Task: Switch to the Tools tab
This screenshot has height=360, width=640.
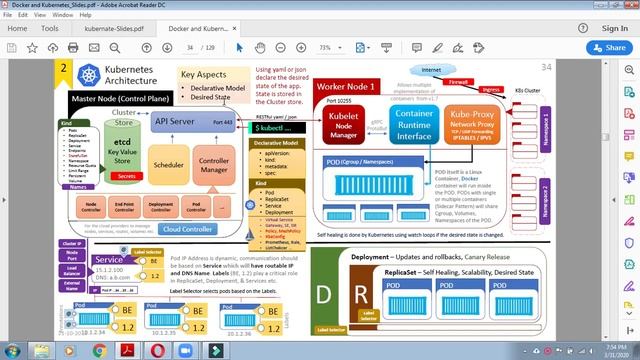Action: [x=49, y=29]
